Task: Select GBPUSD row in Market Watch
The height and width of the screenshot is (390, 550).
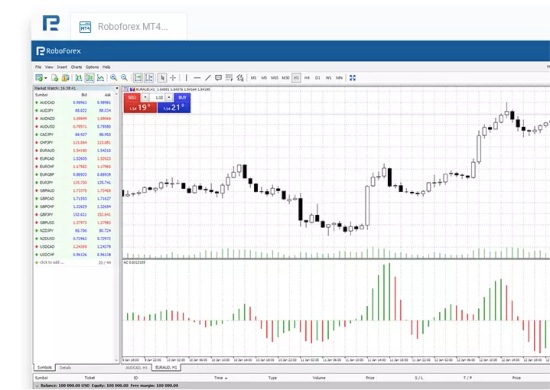Action: [73, 222]
